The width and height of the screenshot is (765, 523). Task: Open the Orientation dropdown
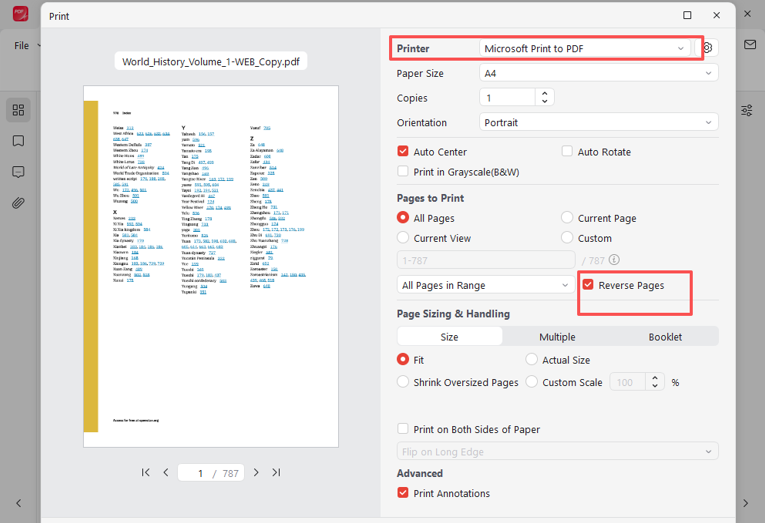599,122
